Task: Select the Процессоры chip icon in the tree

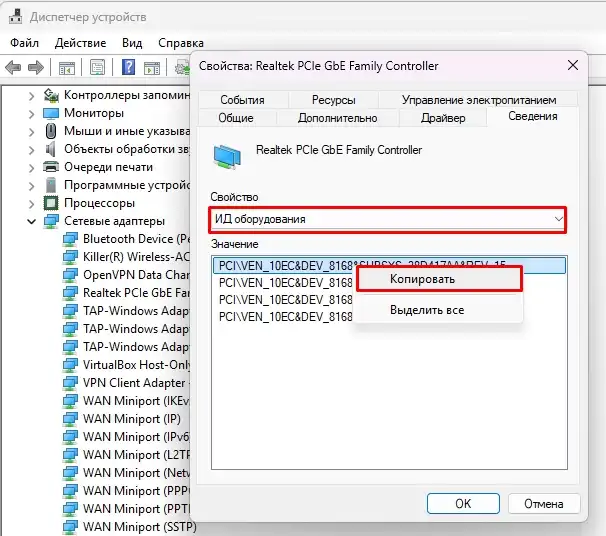Action: point(51,203)
